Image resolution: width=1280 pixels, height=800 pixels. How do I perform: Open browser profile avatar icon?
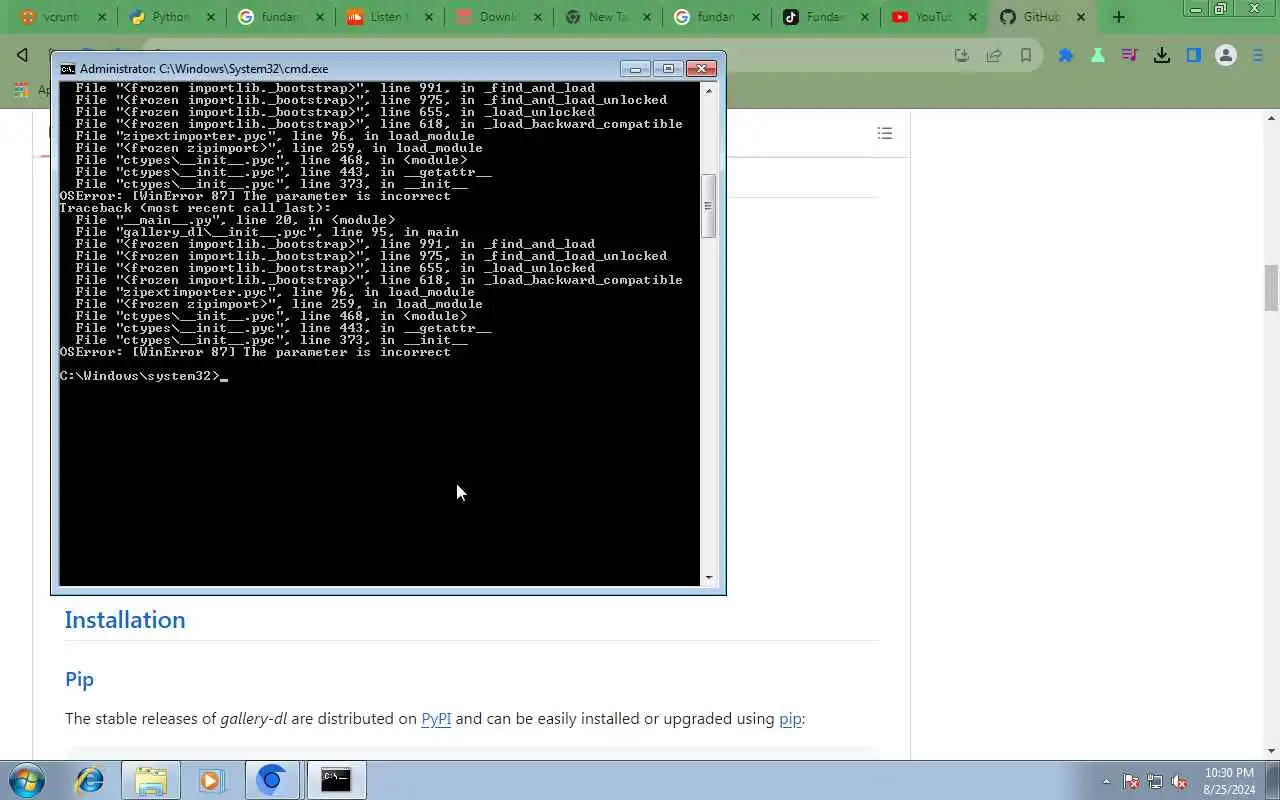[x=1226, y=56]
